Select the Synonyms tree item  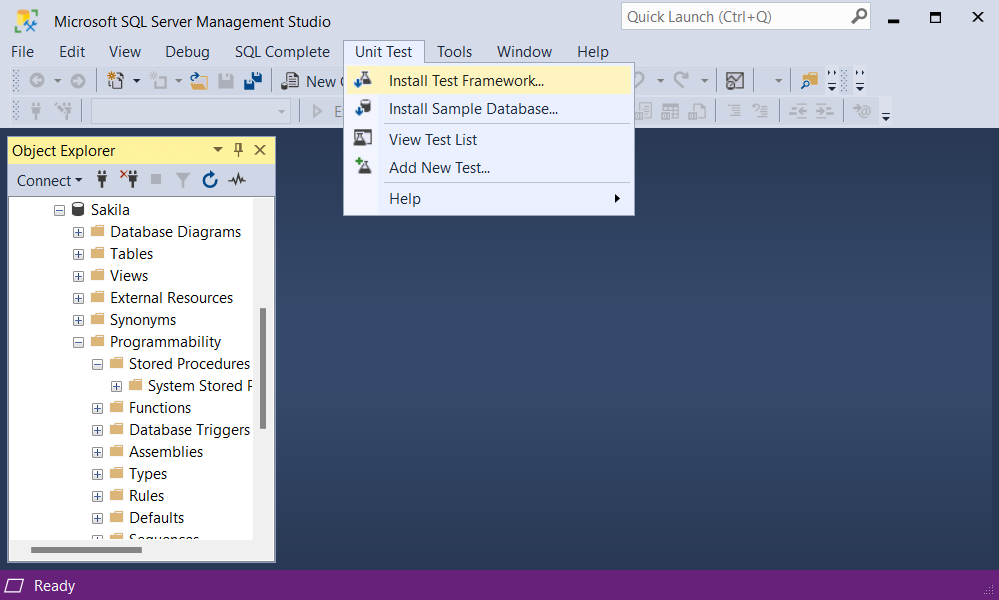coord(143,320)
